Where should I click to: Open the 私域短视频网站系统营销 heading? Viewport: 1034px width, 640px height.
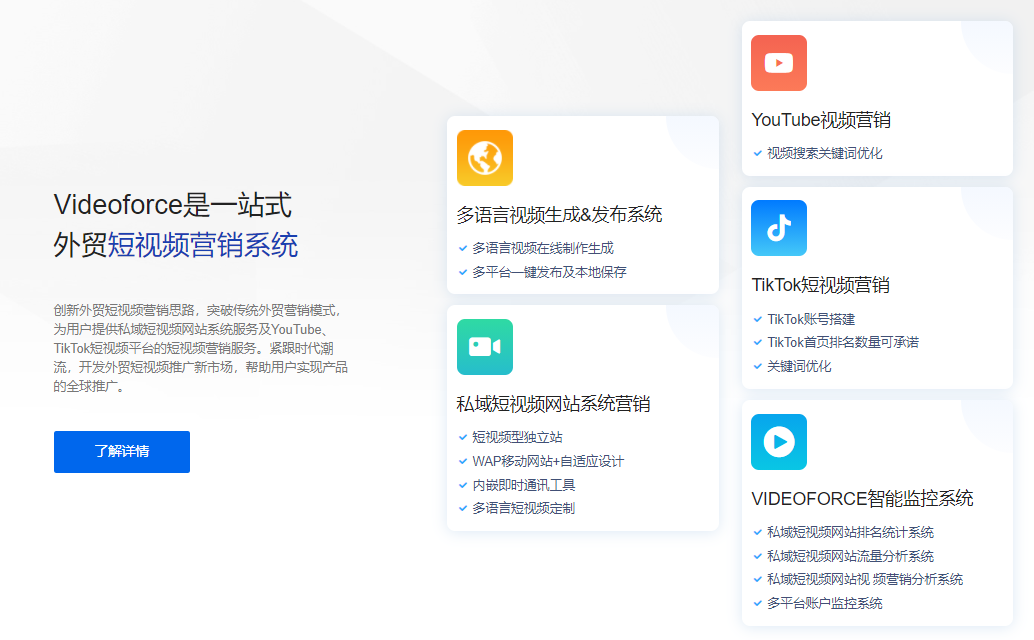(x=553, y=403)
